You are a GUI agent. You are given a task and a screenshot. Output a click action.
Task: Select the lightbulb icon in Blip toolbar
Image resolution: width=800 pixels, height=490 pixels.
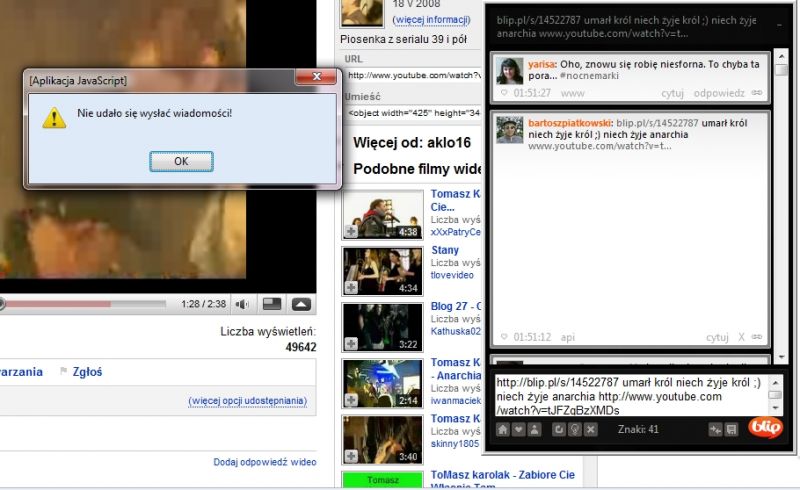coord(574,429)
